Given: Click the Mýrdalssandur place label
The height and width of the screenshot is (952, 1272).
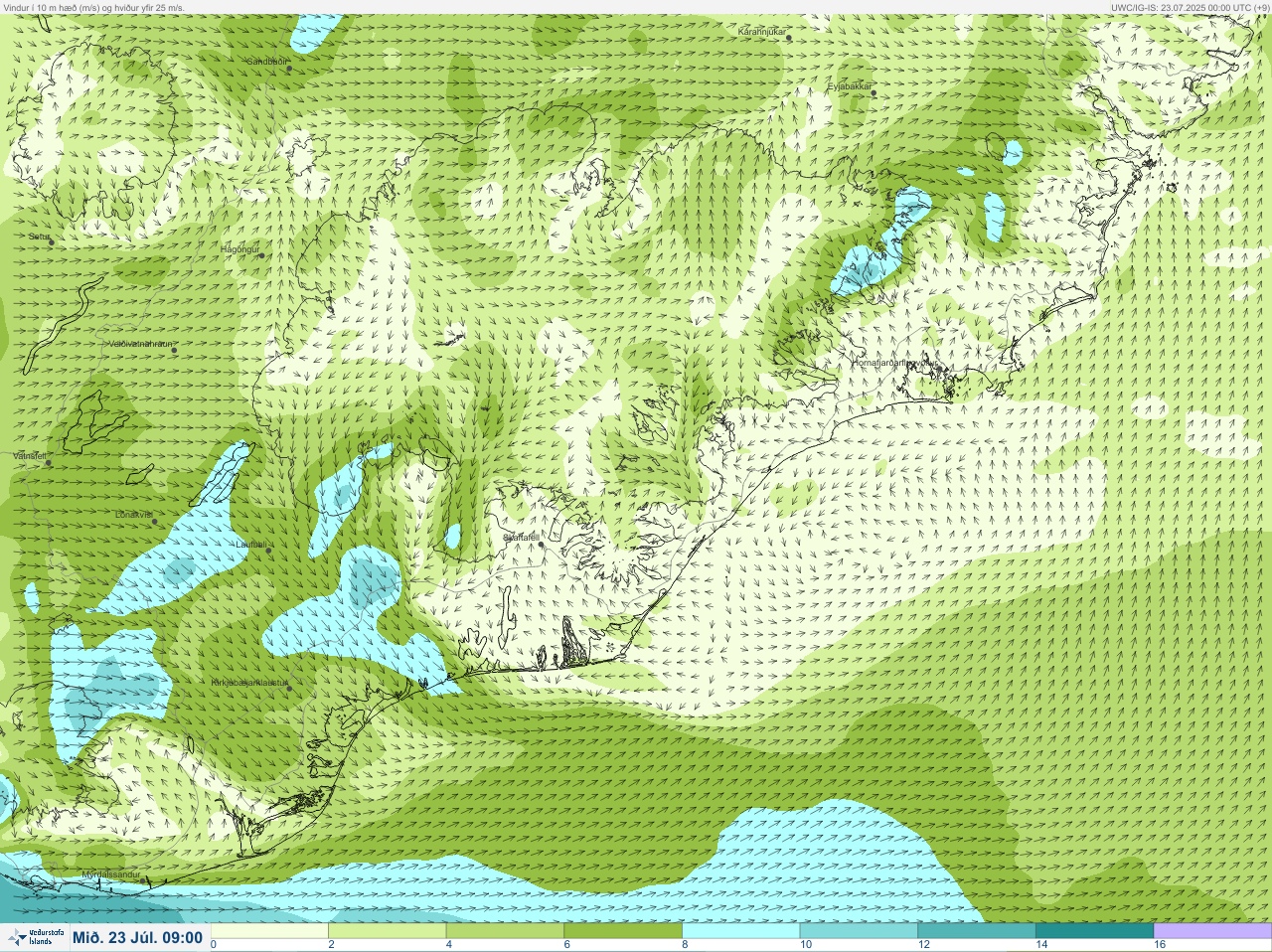Looking at the screenshot, I should pyautogui.click(x=110, y=875).
